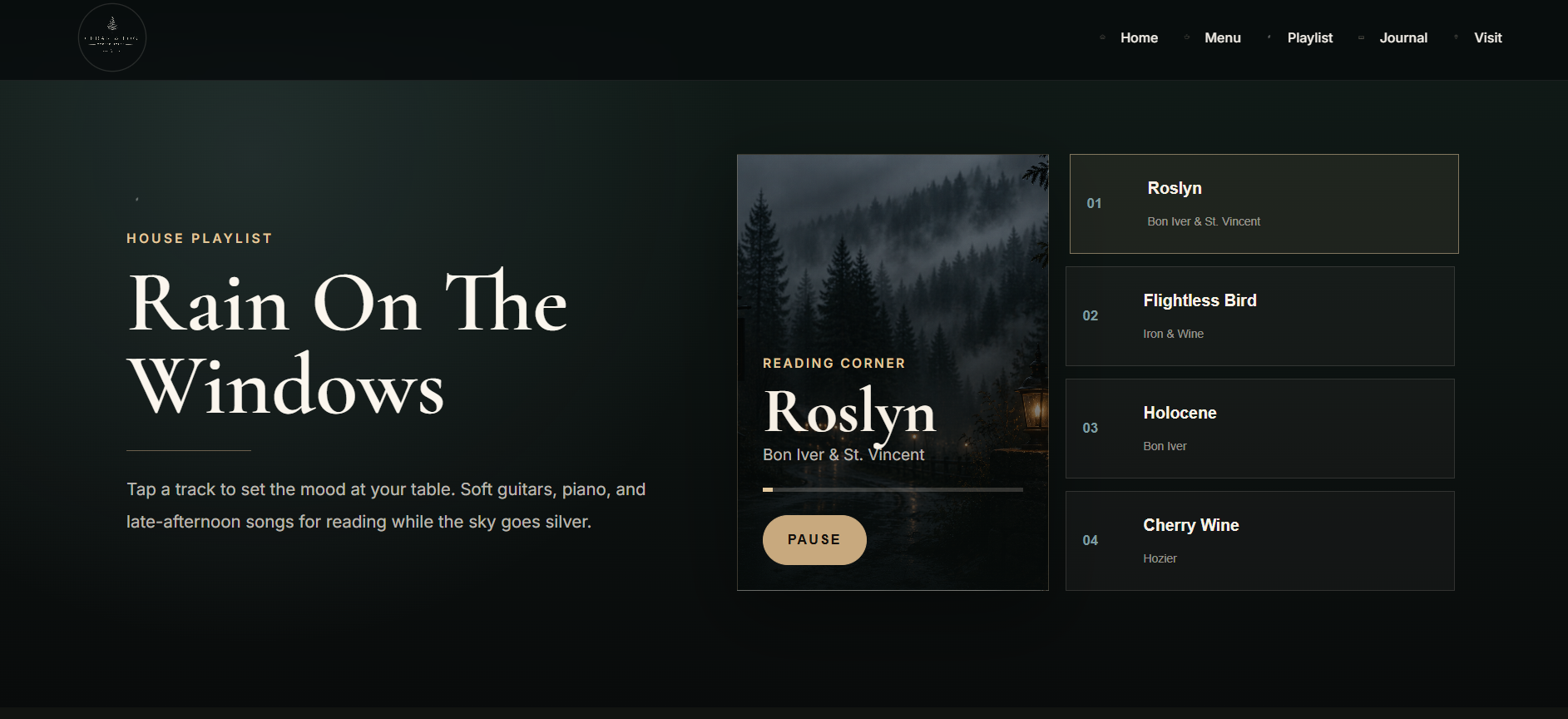Image resolution: width=1568 pixels, height=719 pixels.
Task: Click the Roslyn track progress bar
Action: (x=893, y=489)
